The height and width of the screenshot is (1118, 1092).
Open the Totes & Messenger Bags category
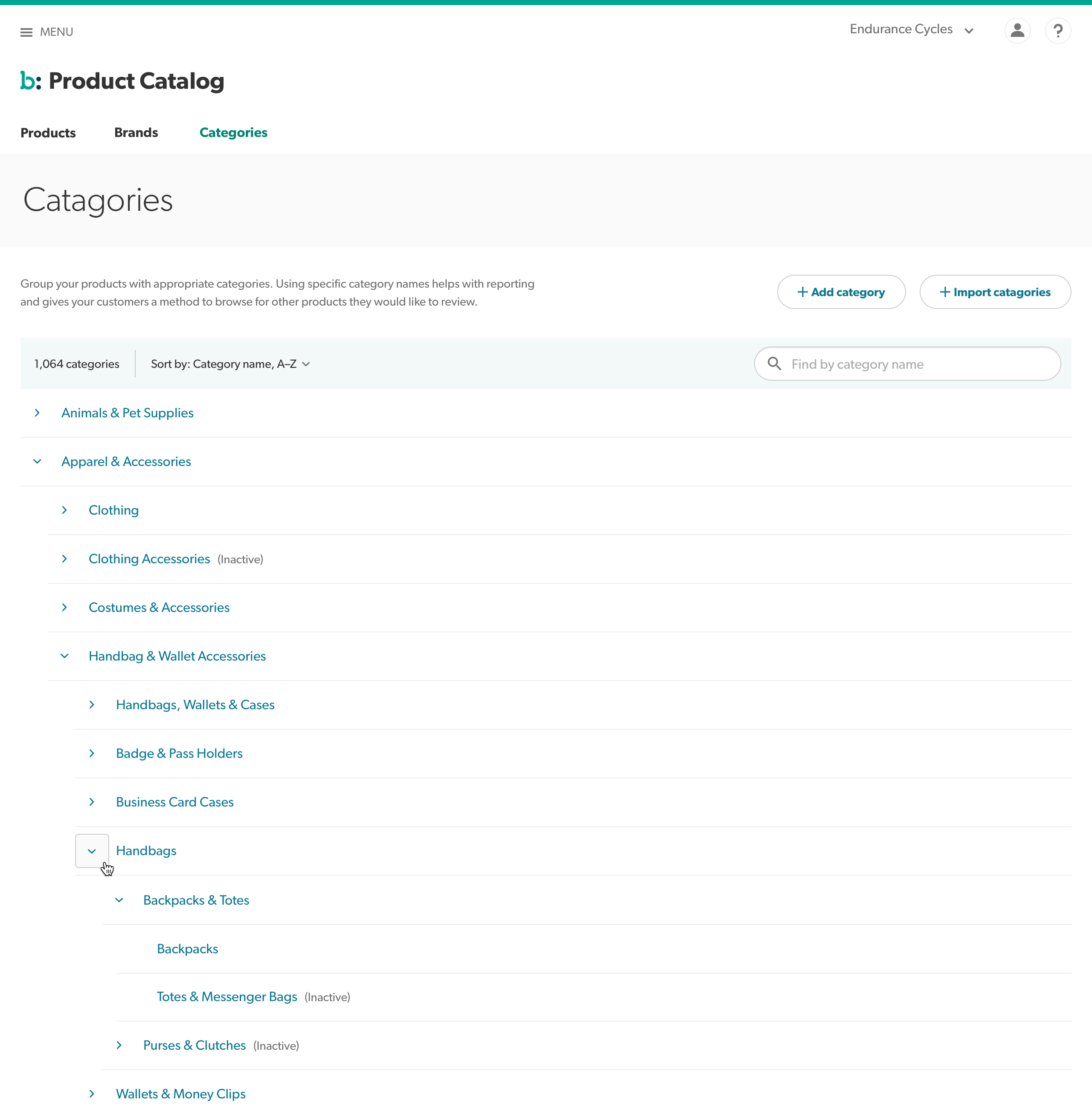coord(227,996)
